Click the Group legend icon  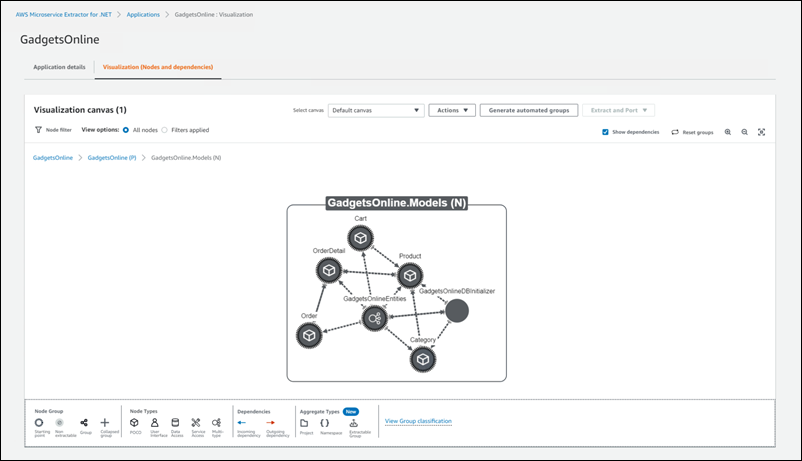tap(84, 423)
